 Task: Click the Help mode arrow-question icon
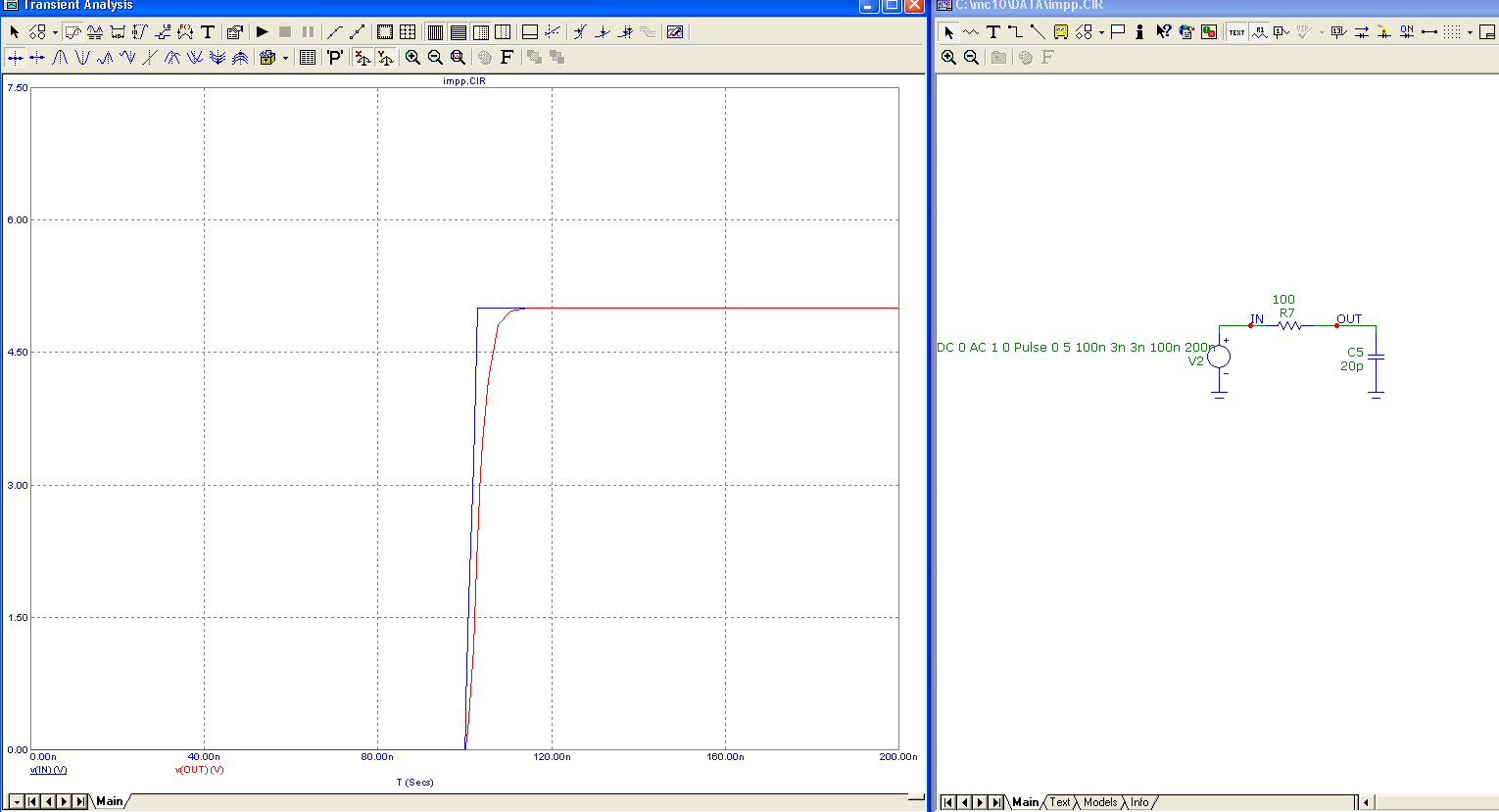1163,32
